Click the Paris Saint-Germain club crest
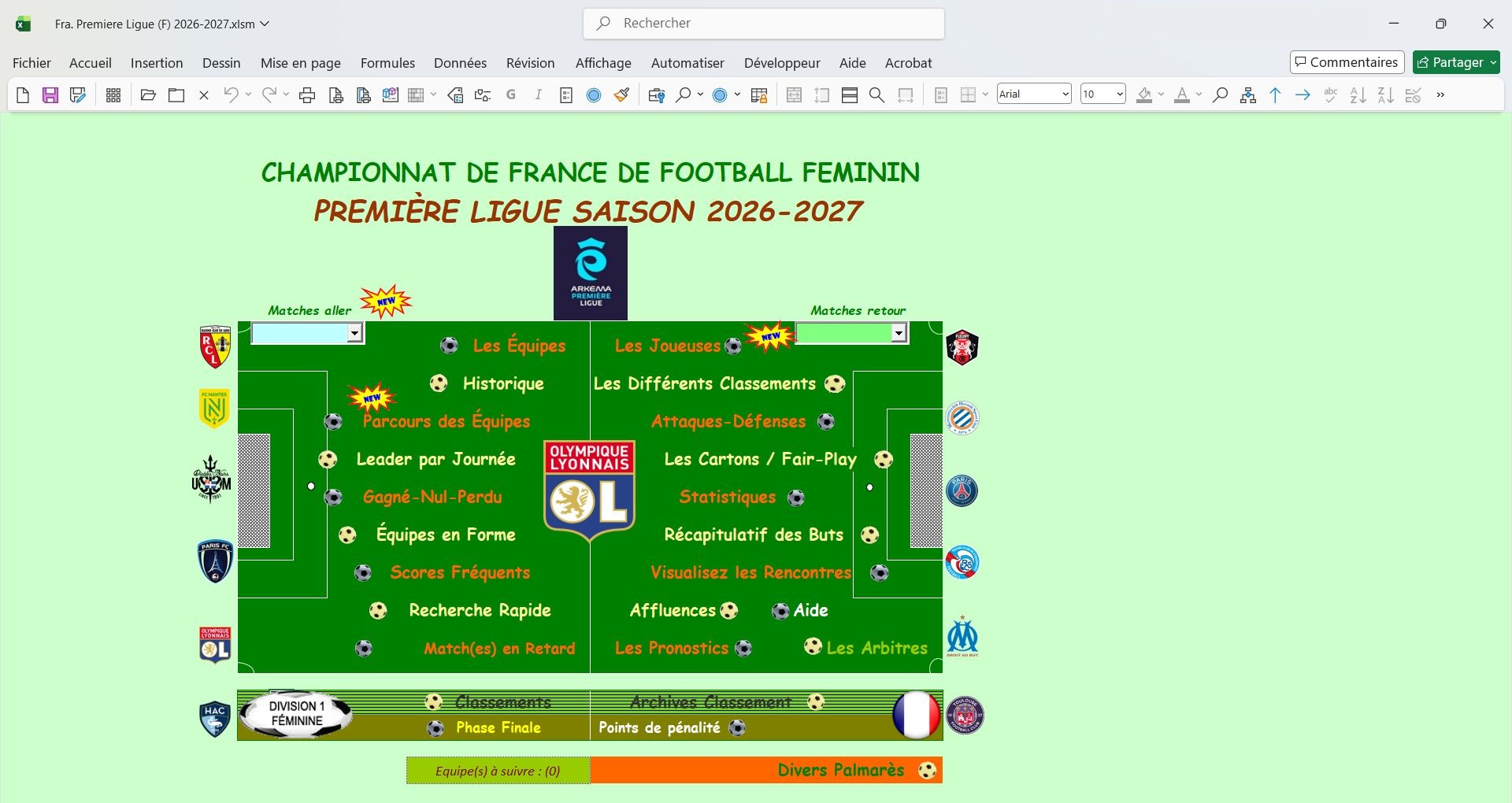This screenshot has height=803, width=1512. coord(962,490)
